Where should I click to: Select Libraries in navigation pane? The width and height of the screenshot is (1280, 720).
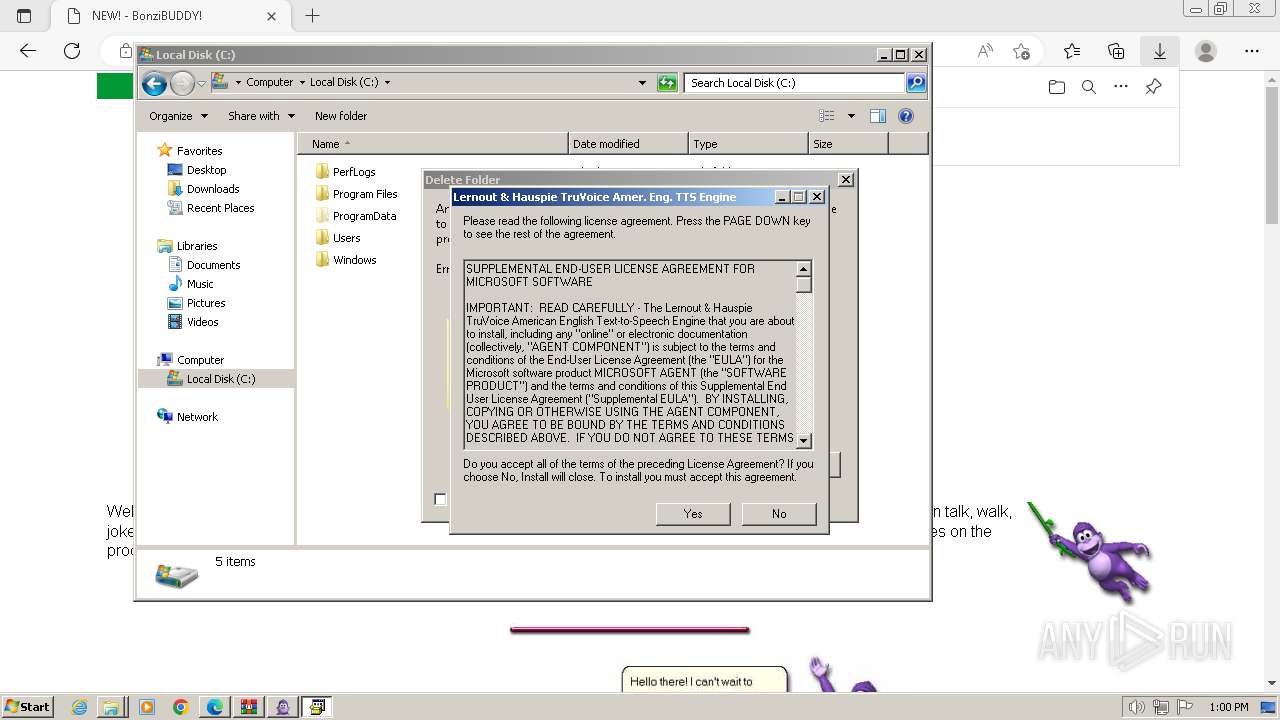pos(197,246)
